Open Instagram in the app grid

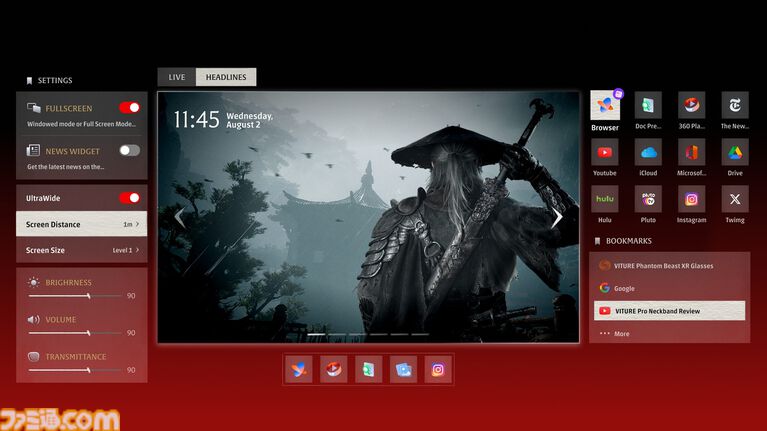691,199
